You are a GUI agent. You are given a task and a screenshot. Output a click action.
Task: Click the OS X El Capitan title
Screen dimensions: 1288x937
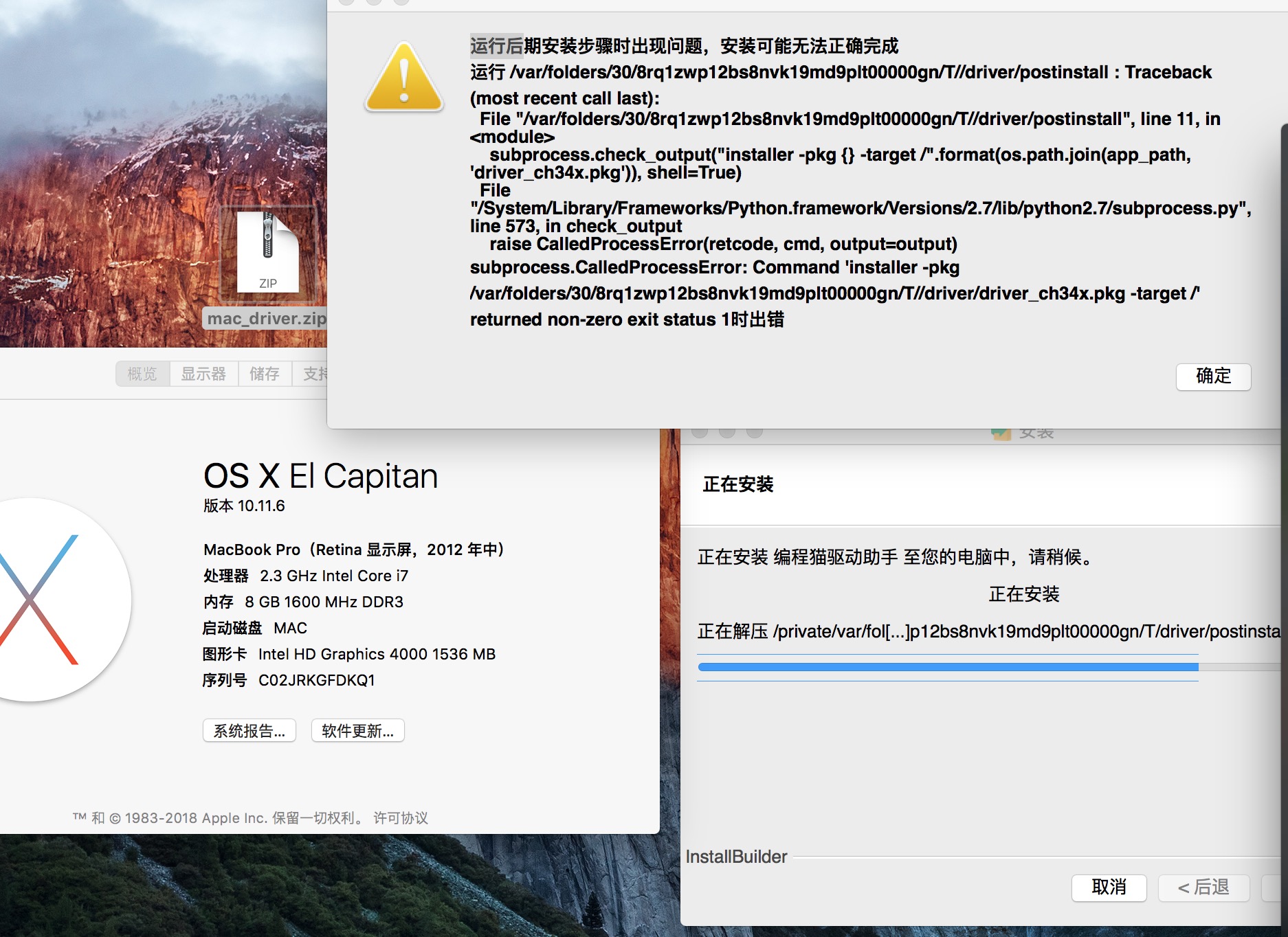click(x=321, y=476)
